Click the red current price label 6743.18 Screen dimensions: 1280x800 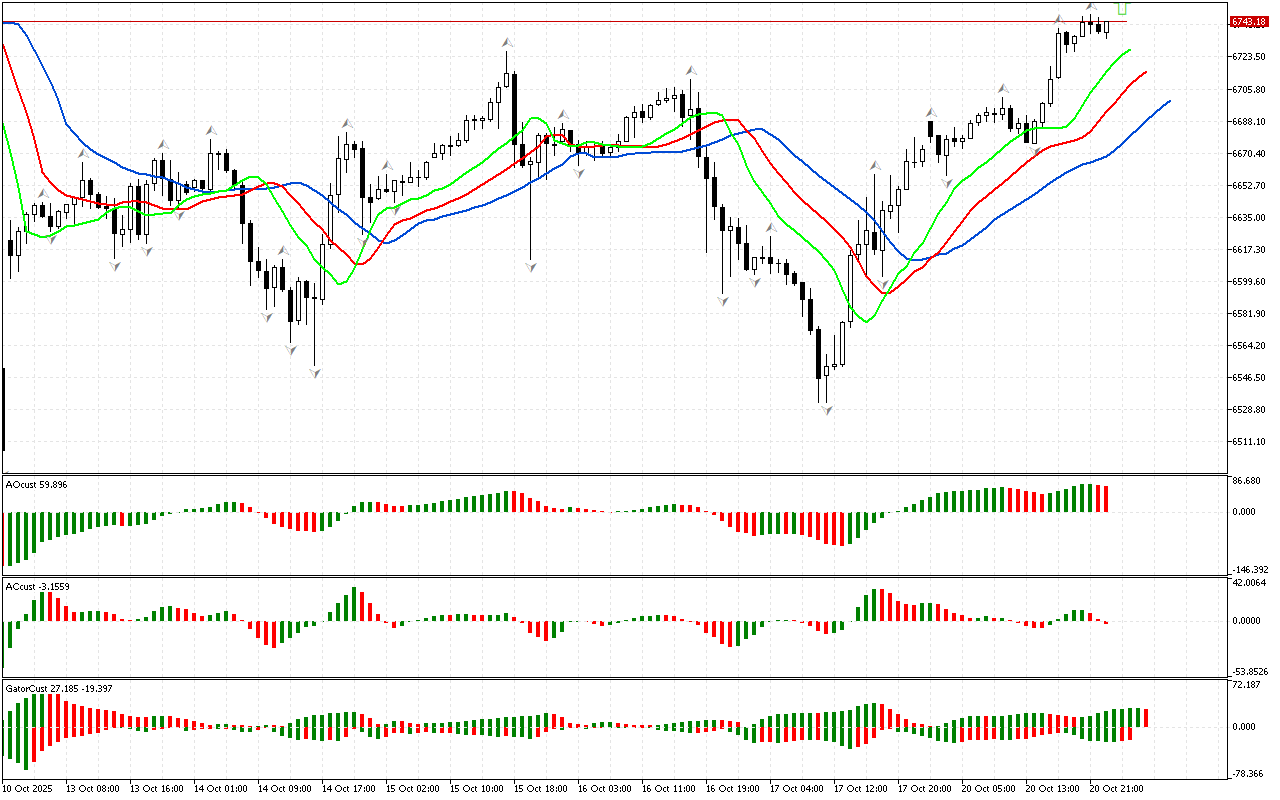1249,21
